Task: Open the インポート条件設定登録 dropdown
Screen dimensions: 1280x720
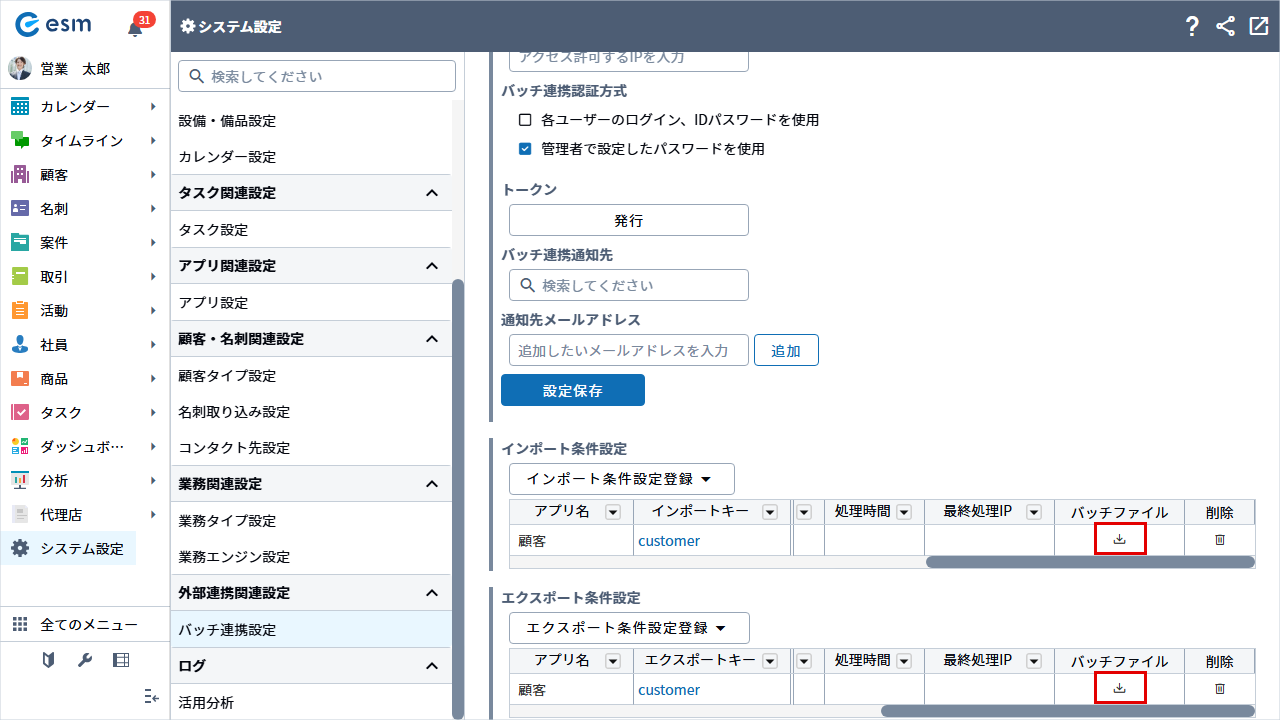Action: [621, 479]
